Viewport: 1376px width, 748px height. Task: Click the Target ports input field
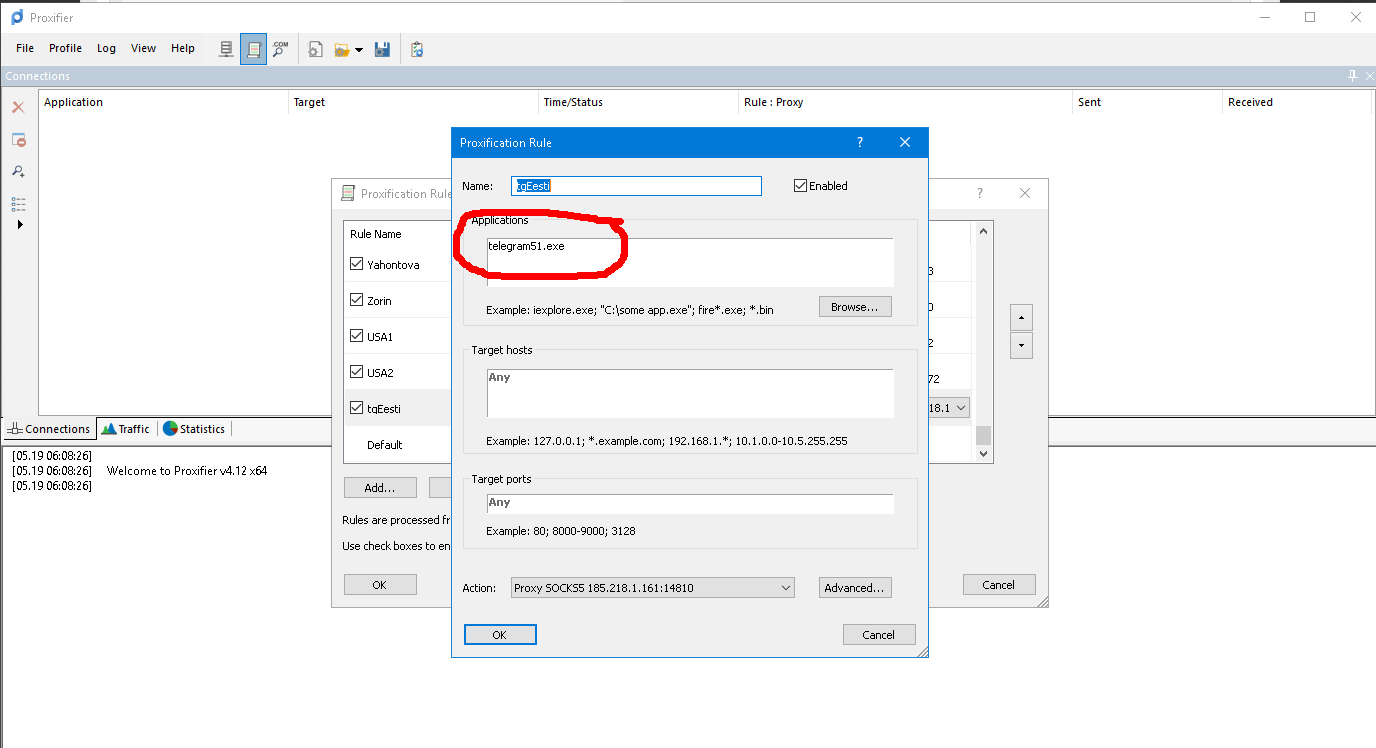[690, 504]
